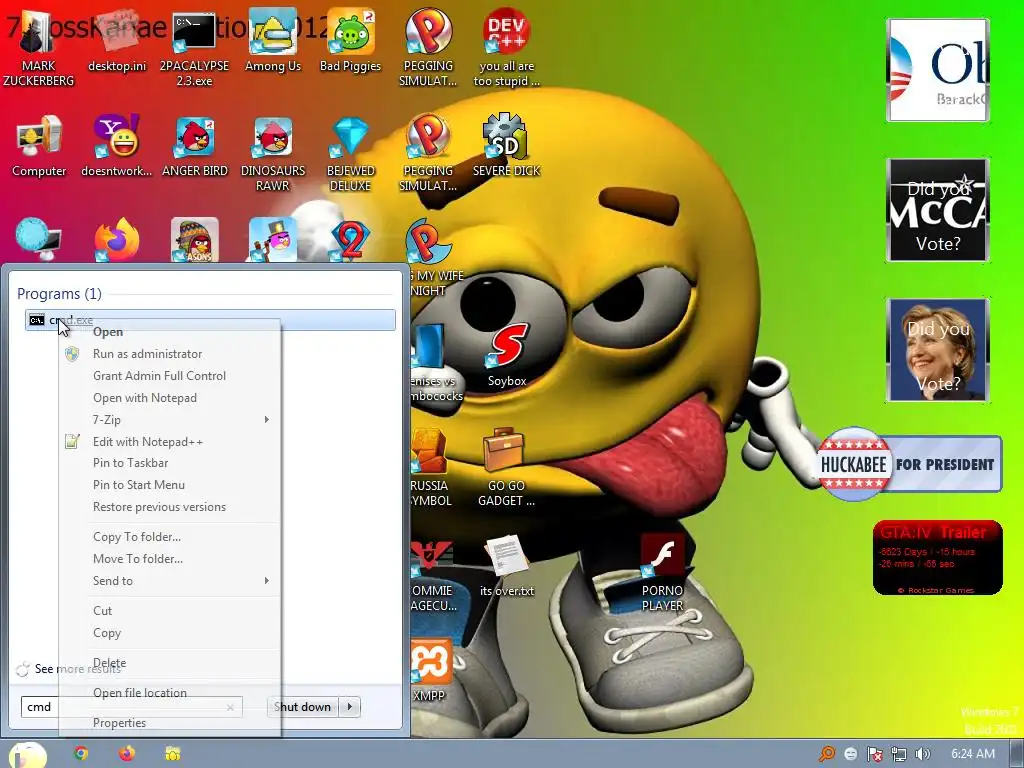
Task: Open the Angry Birds Seasons desktop icon
Action: [x=195, y=240]
